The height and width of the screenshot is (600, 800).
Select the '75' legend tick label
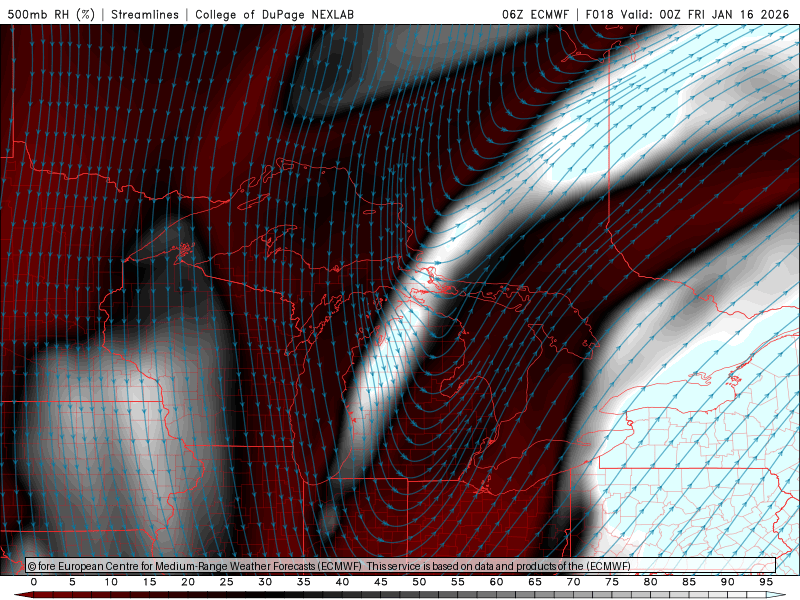612,582
